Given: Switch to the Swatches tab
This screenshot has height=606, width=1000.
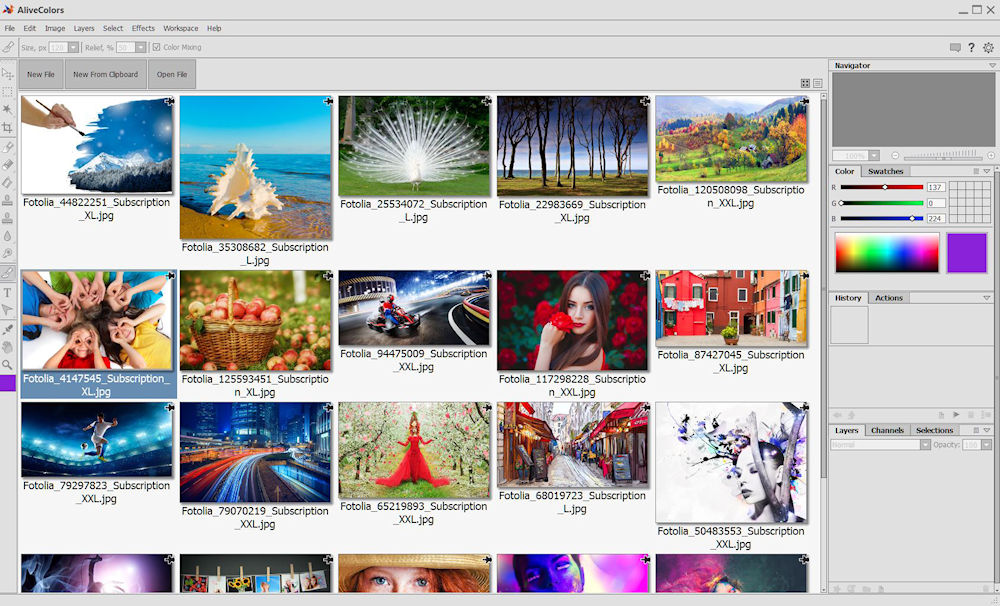Looking at the screenshot, I should pyautogui.click(x=885, y=171).
